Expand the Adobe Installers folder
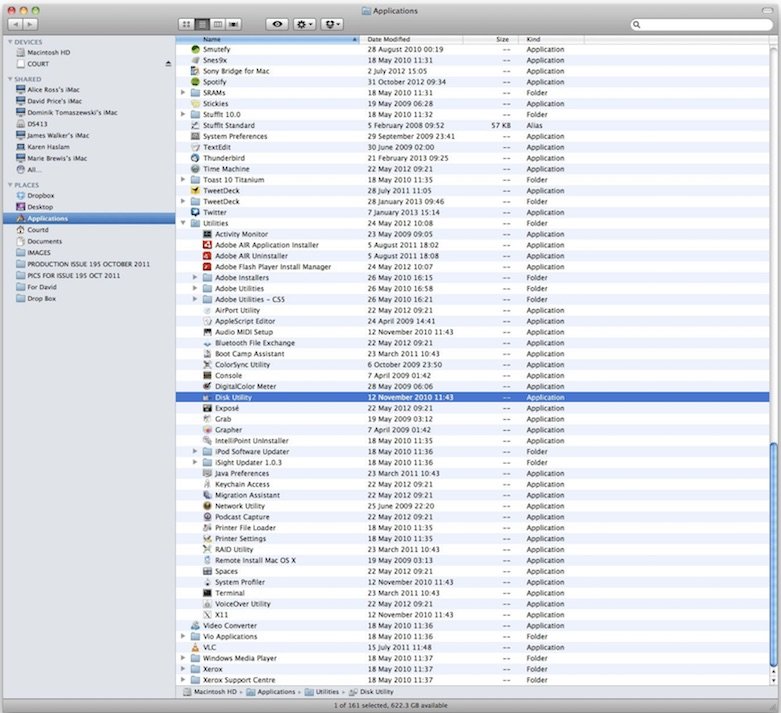The image size is (781, 713). tap(195, 278)
